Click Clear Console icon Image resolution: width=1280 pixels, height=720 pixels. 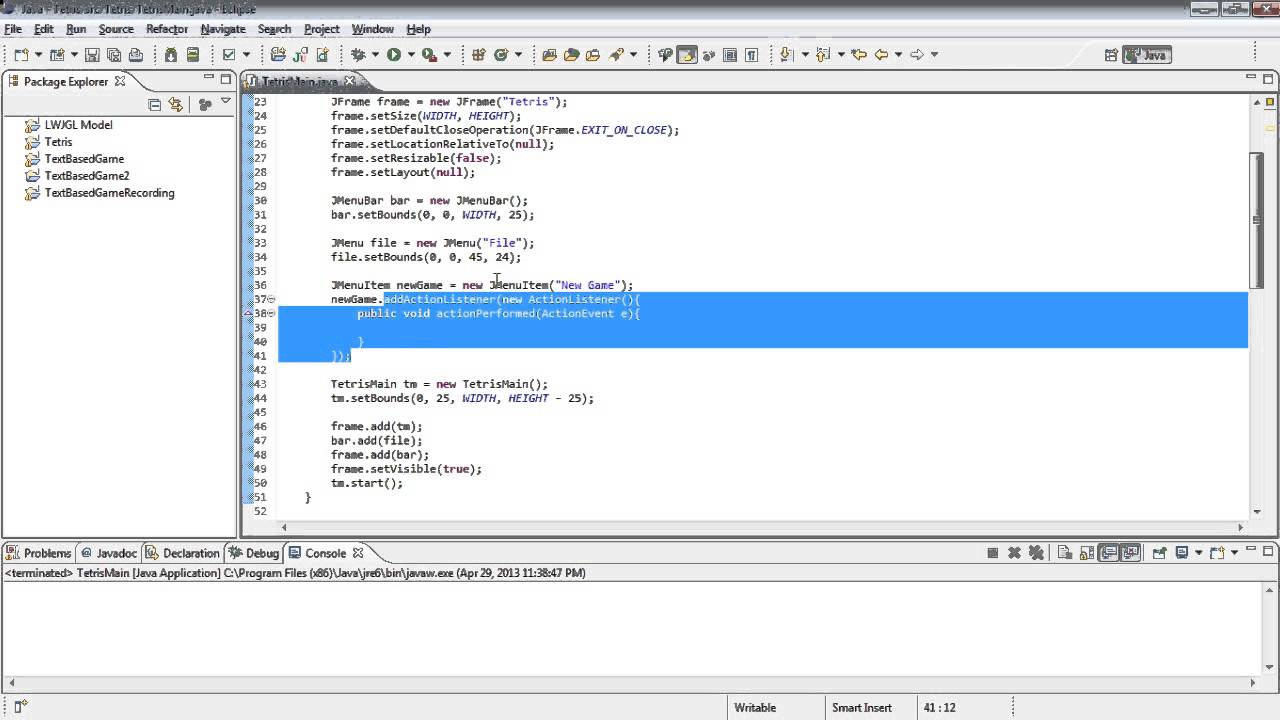coord(1064,552)
